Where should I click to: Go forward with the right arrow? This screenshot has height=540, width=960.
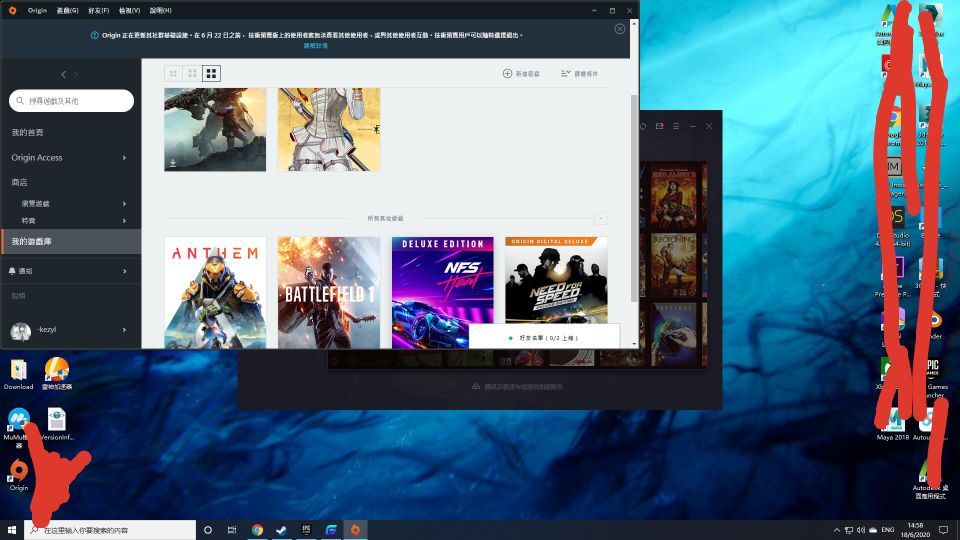76,75
